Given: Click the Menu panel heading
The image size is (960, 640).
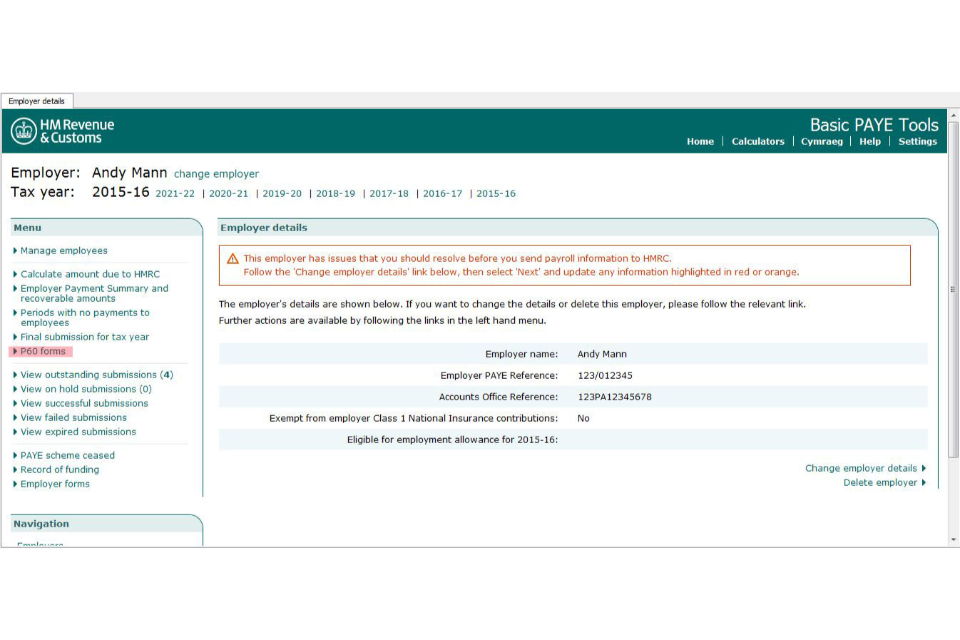Looking at the screenshot, I should click(28, 228).
